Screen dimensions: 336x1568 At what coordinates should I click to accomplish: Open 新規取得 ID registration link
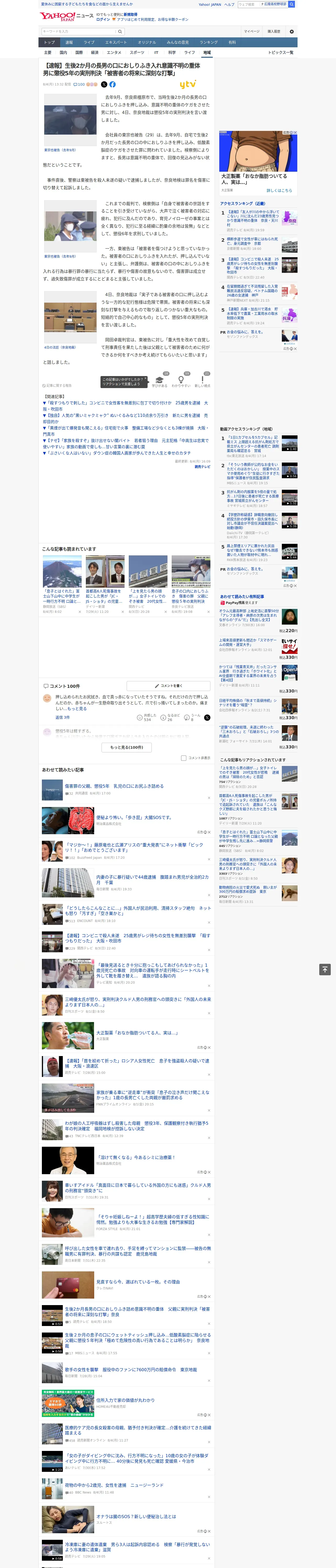coord(131,14)
